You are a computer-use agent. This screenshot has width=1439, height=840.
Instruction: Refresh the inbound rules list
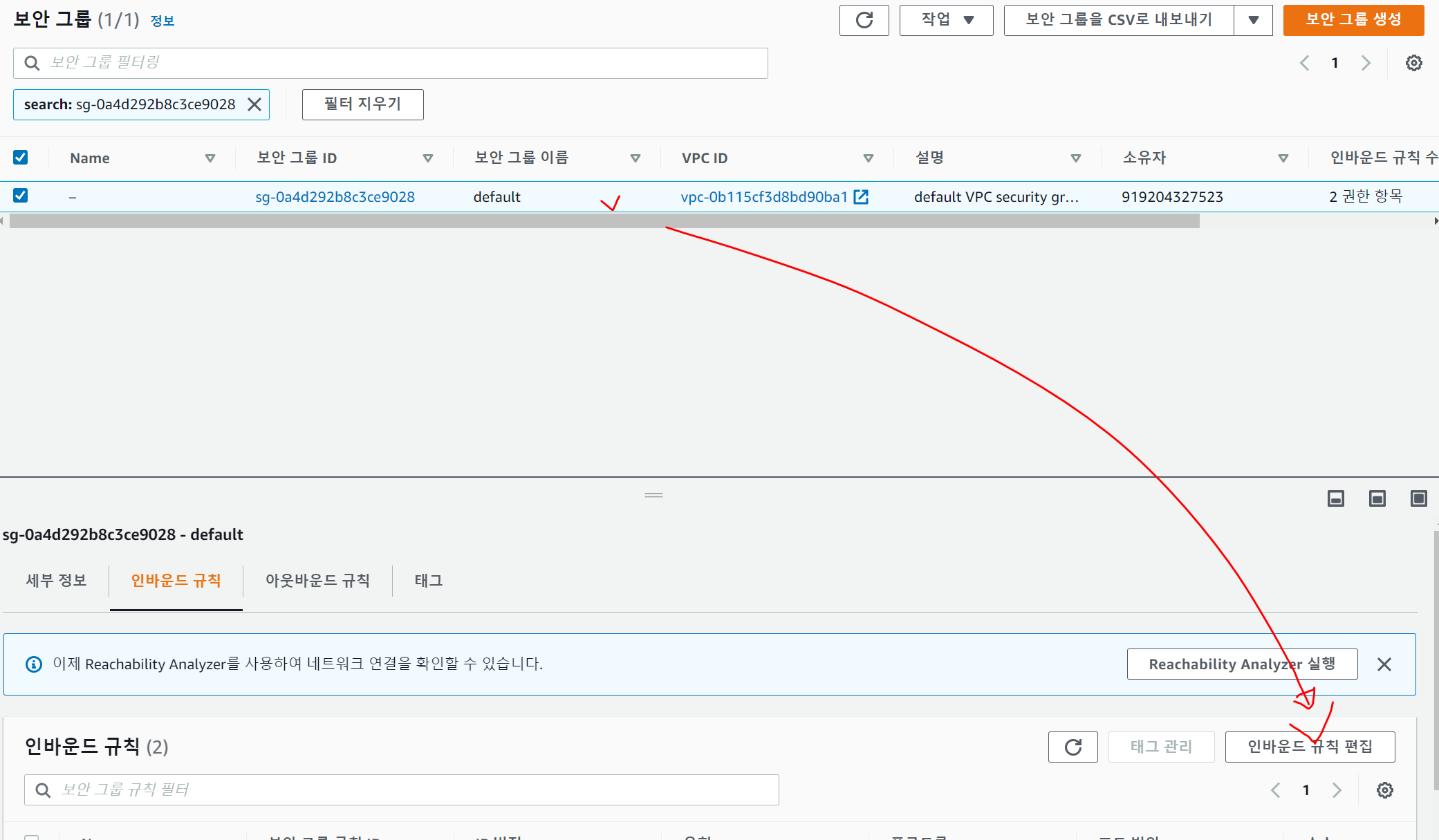point(1073,747)
